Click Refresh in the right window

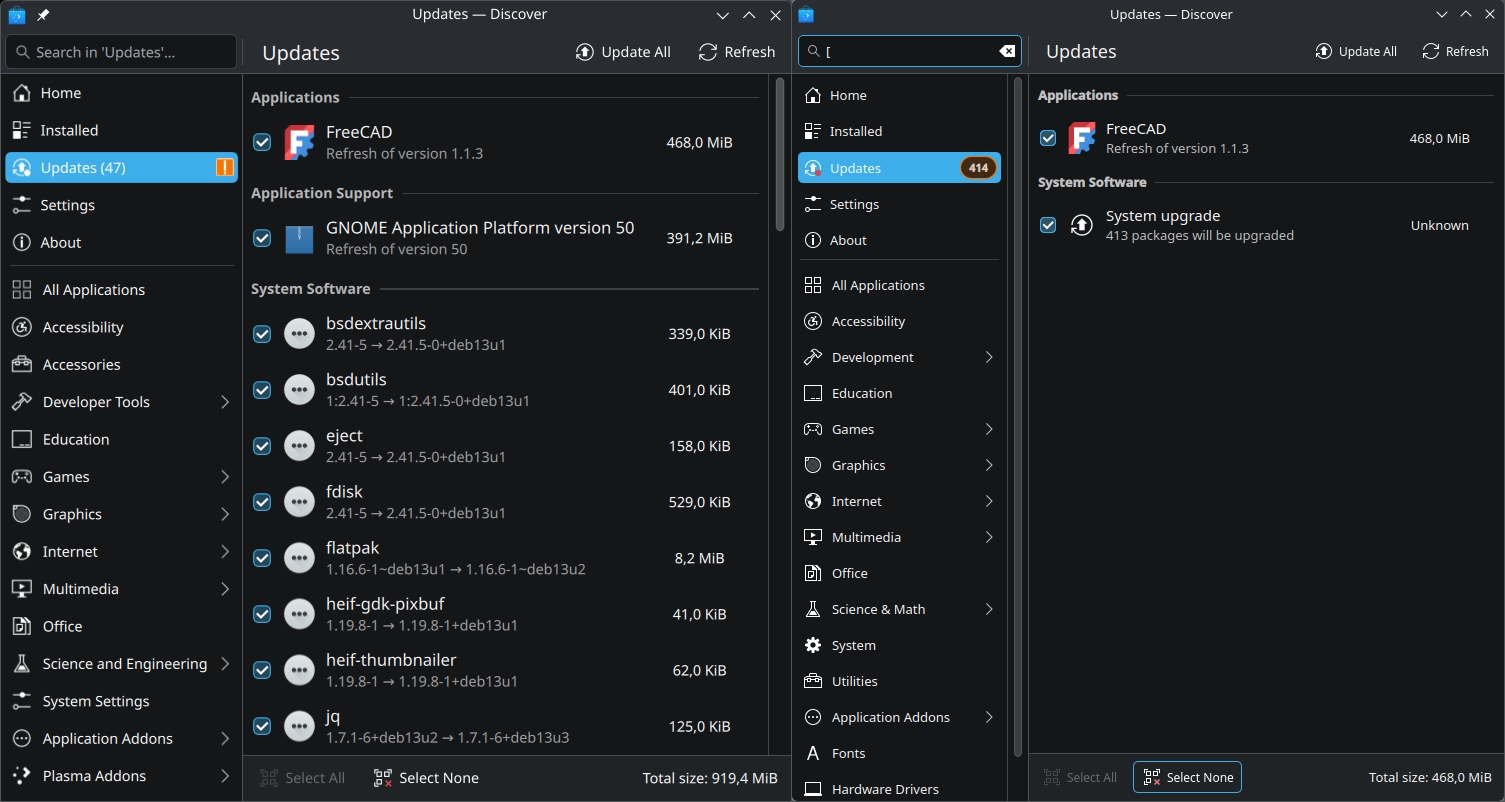tap(1456, 51)
